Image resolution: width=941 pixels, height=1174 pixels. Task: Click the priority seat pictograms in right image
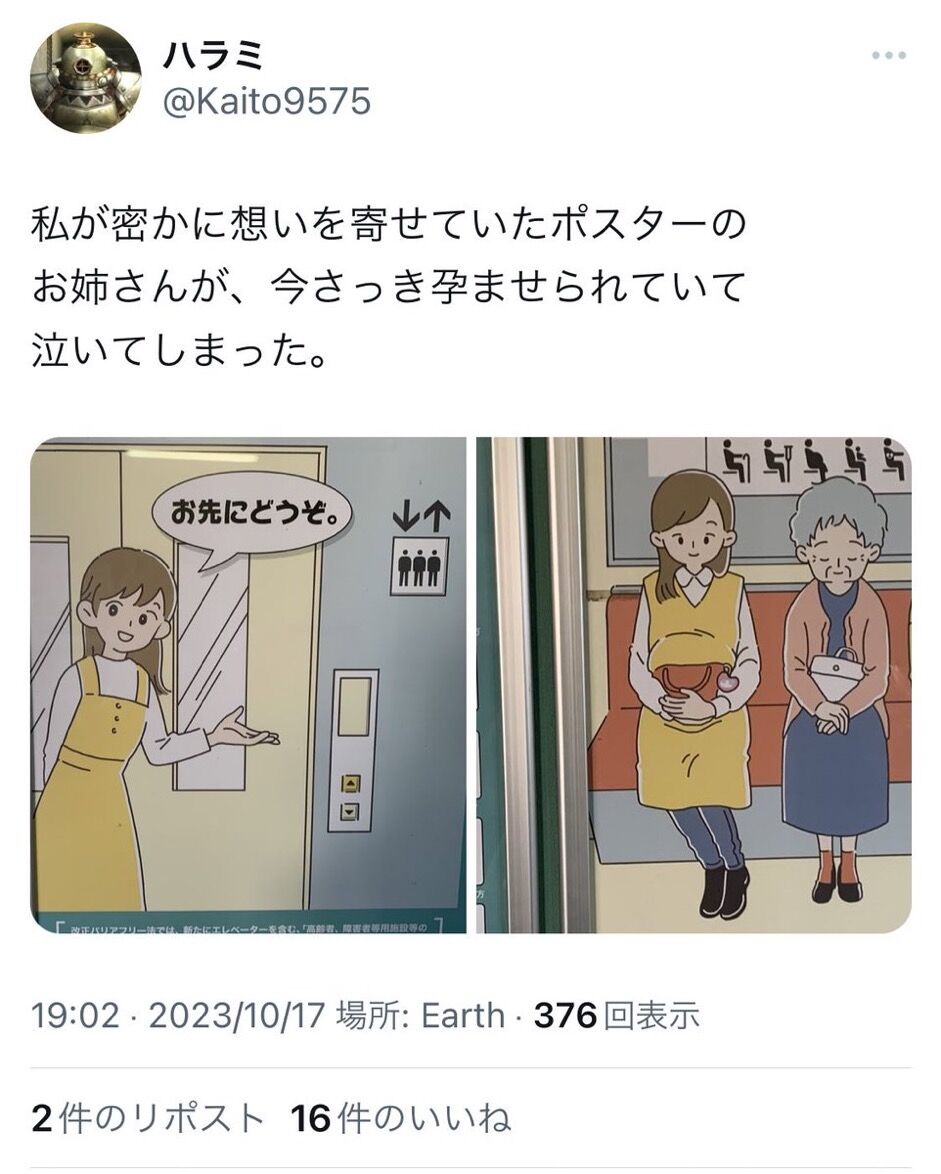(814, 459)
